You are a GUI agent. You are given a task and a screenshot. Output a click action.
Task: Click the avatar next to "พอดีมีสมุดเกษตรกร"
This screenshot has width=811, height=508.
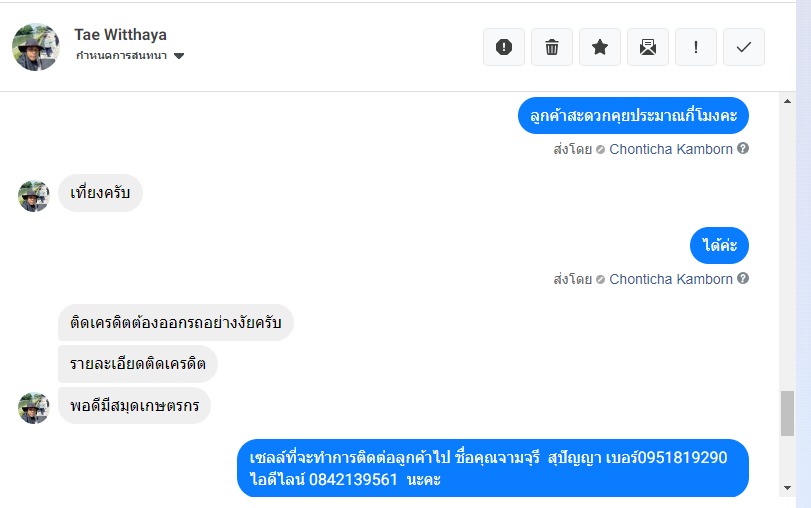point(34,408)
